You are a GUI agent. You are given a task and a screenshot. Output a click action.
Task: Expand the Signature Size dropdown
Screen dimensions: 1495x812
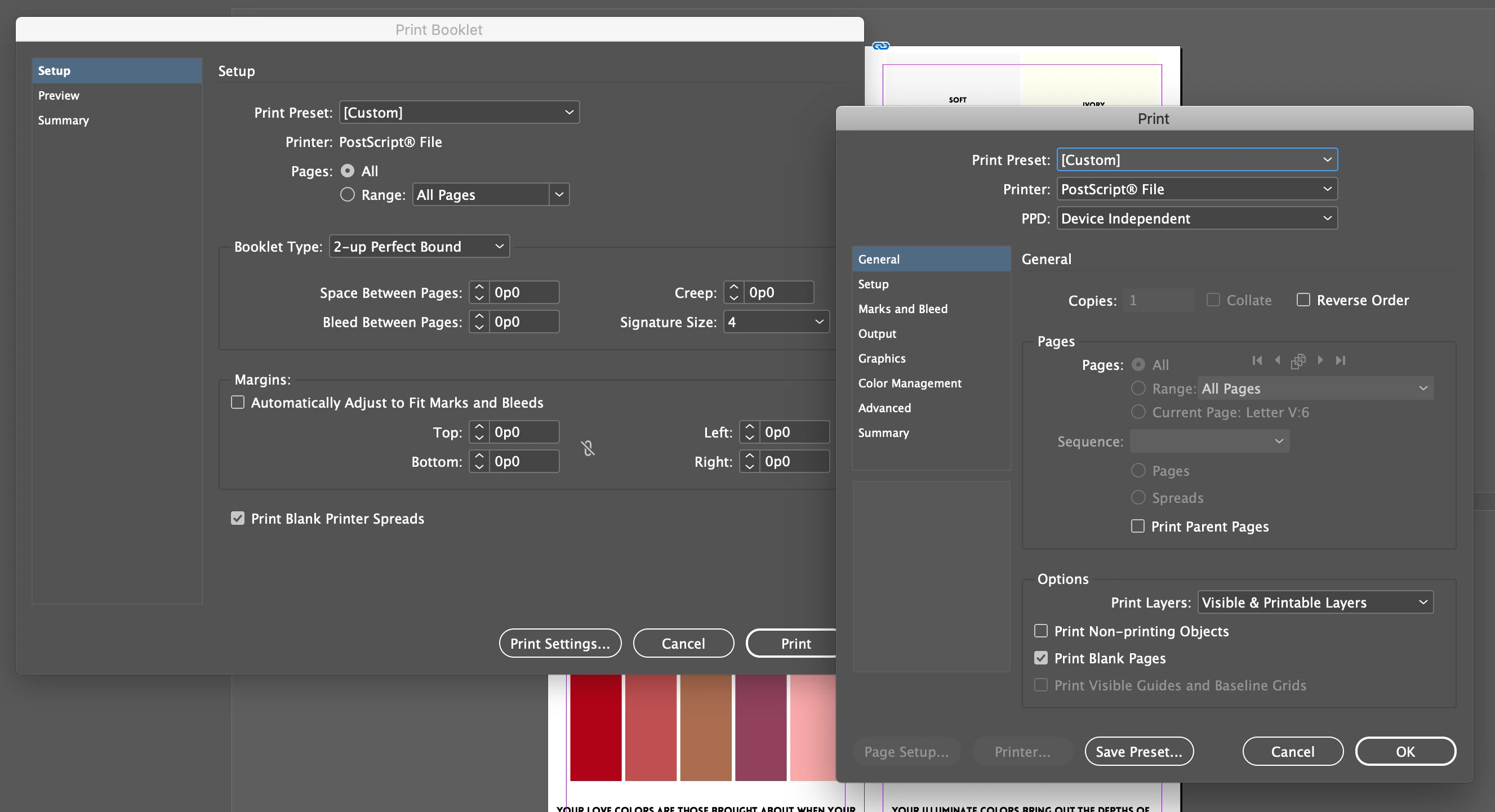point(776,322)
